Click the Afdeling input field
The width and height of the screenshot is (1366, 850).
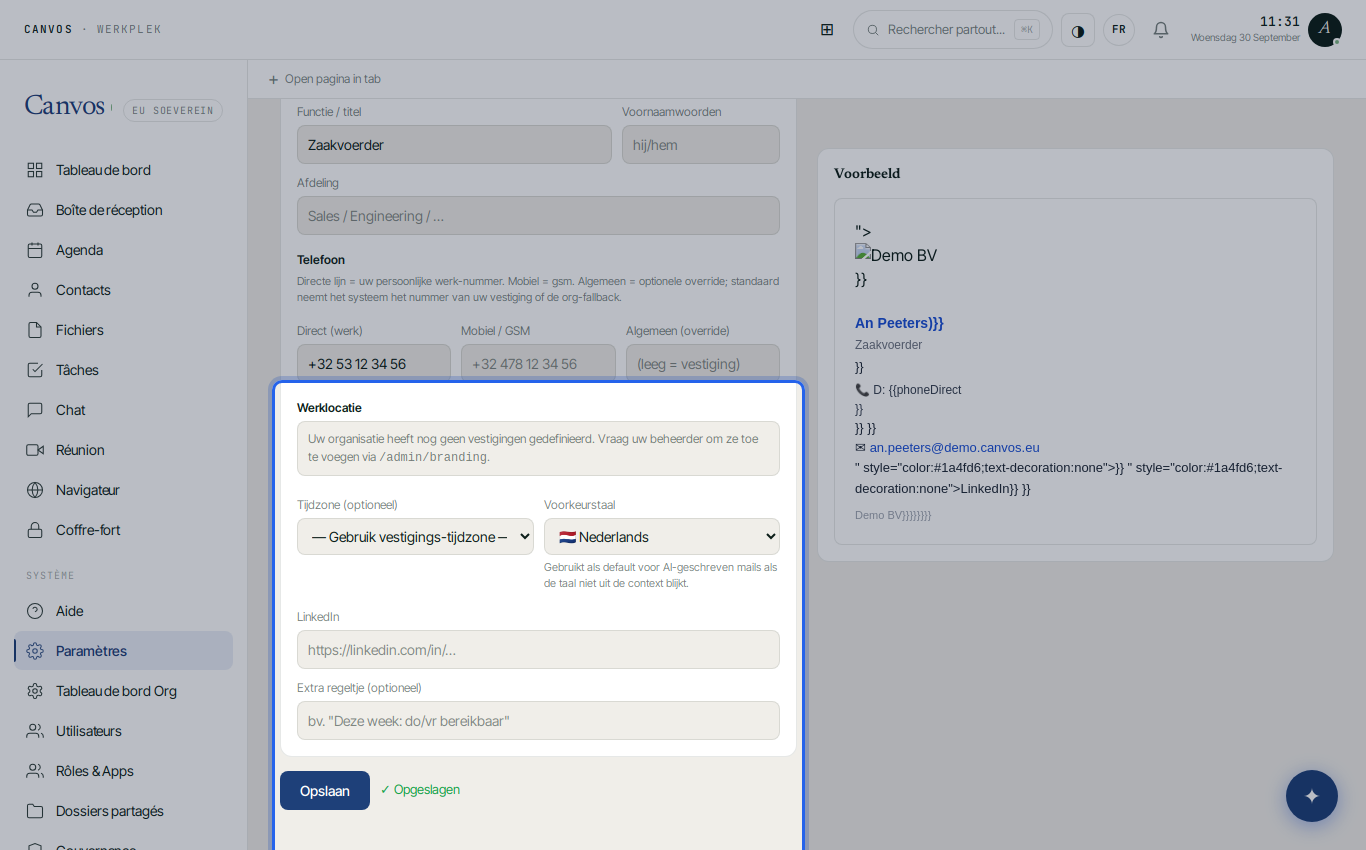[x=538, y=216]
